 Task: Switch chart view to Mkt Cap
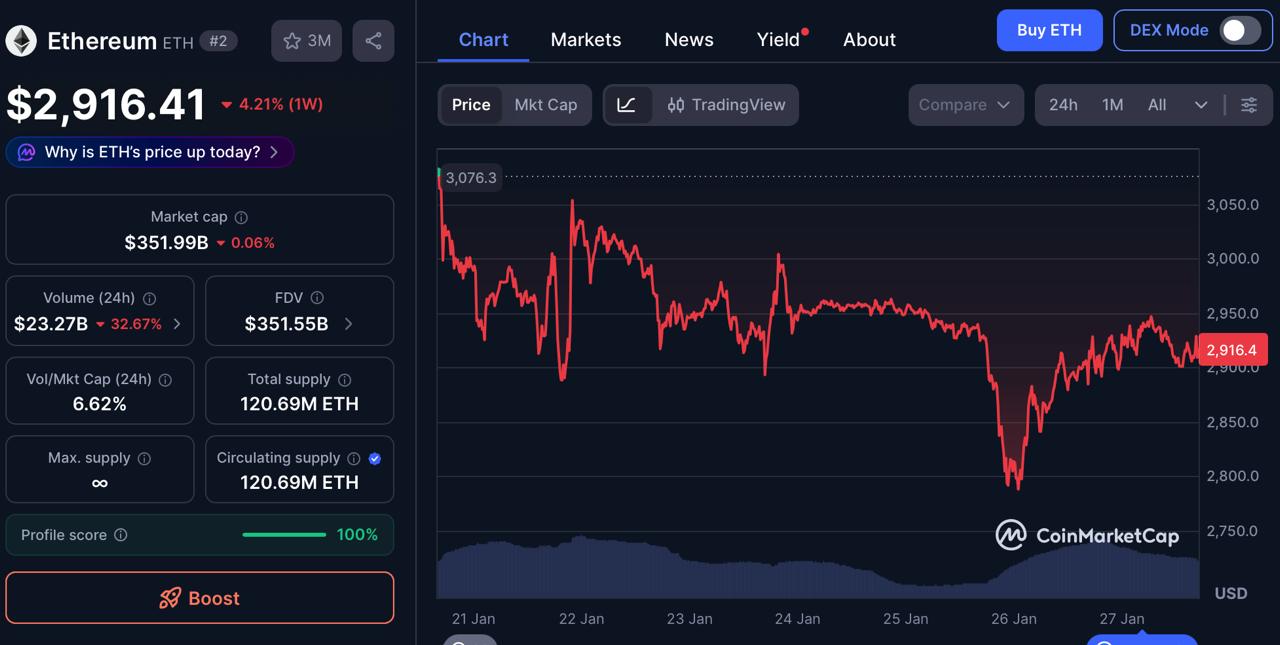tap(545, 104)
